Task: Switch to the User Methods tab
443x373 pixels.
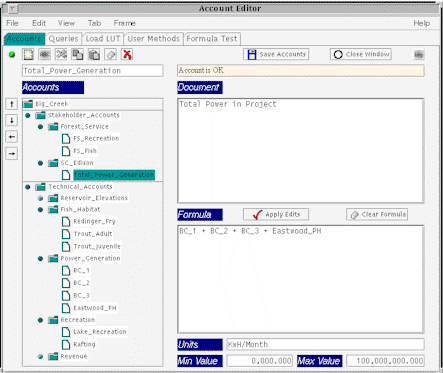Action: coord(154,39)
